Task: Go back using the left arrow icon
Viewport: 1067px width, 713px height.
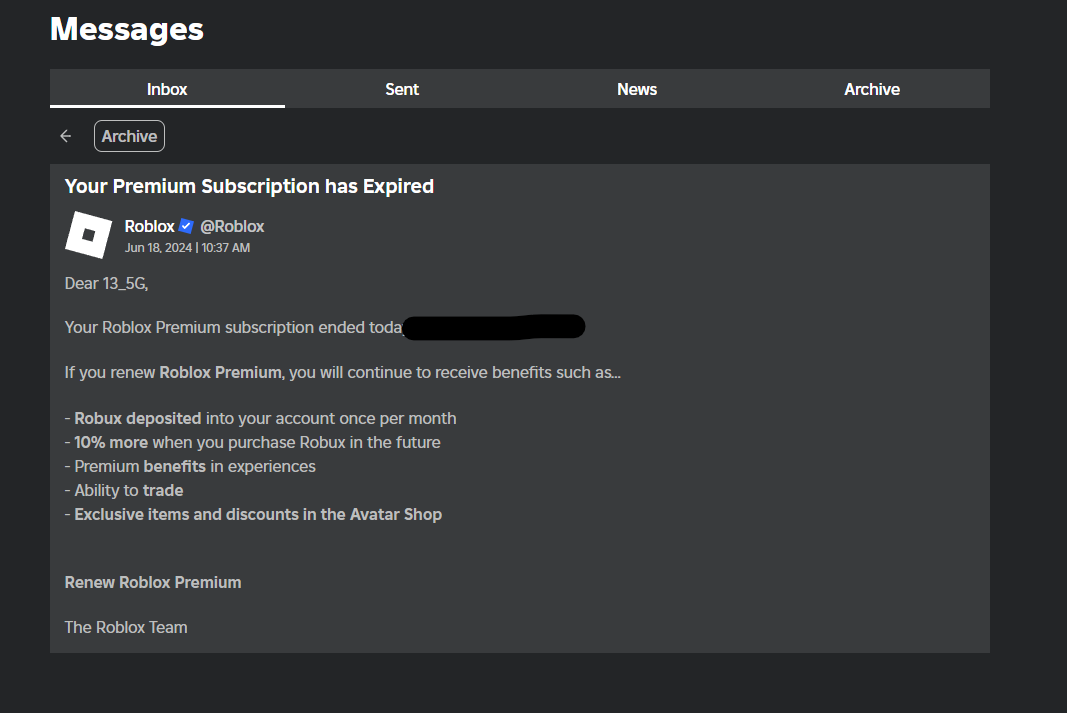Action: click(66, 136)
